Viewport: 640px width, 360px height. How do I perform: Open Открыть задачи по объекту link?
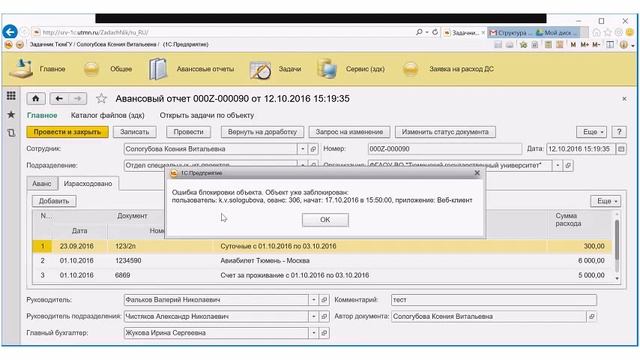click(x=207, y=116)
